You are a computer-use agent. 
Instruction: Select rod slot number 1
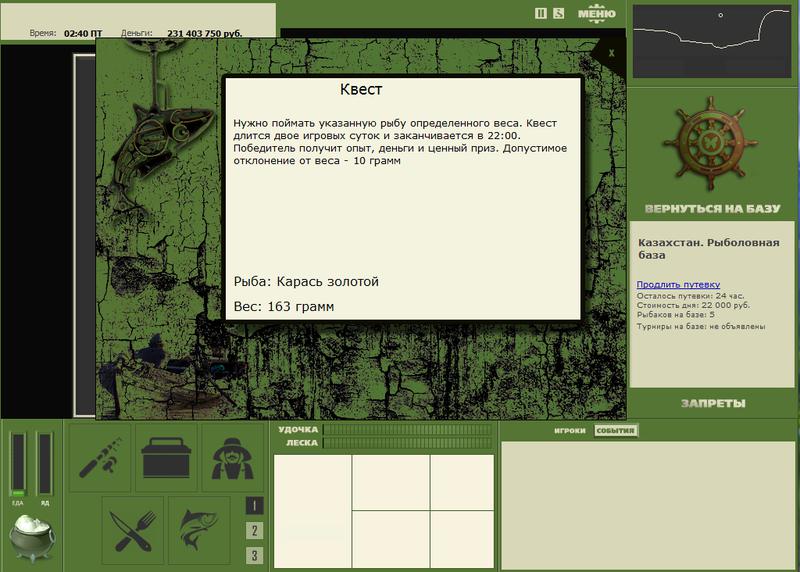(x=255, y=506)
